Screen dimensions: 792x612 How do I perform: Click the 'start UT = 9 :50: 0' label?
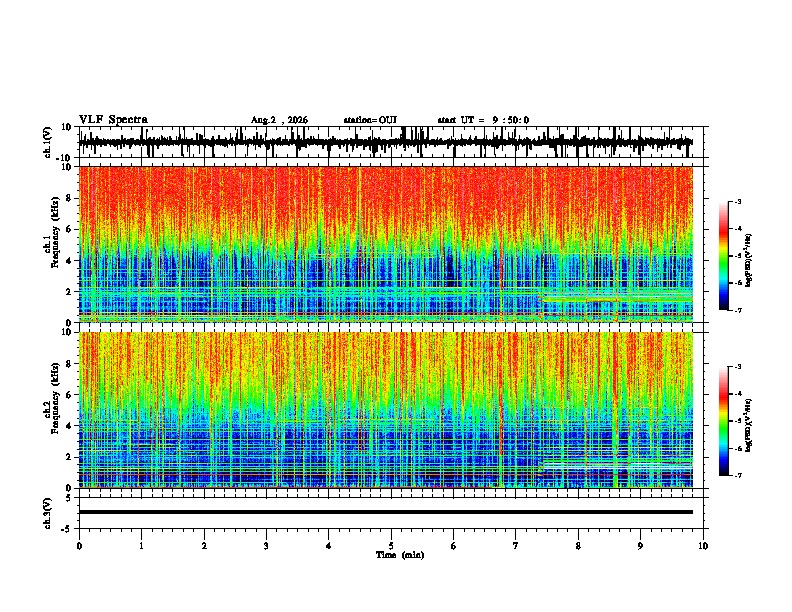[x=483, y=120]
